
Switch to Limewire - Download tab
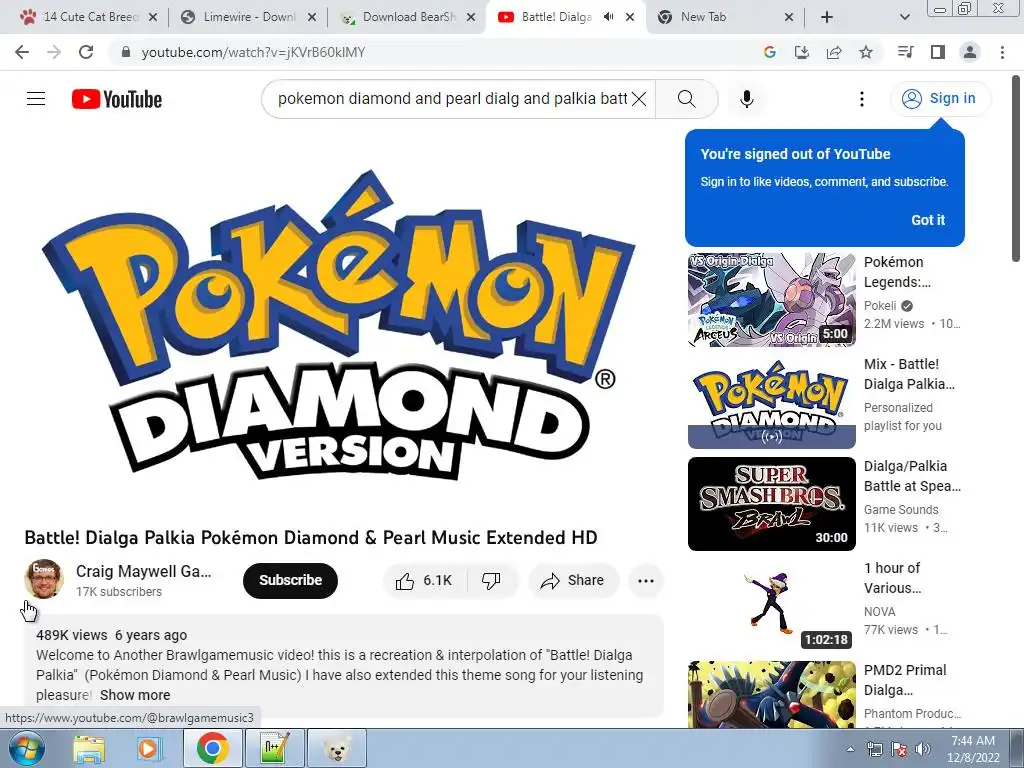247,17
